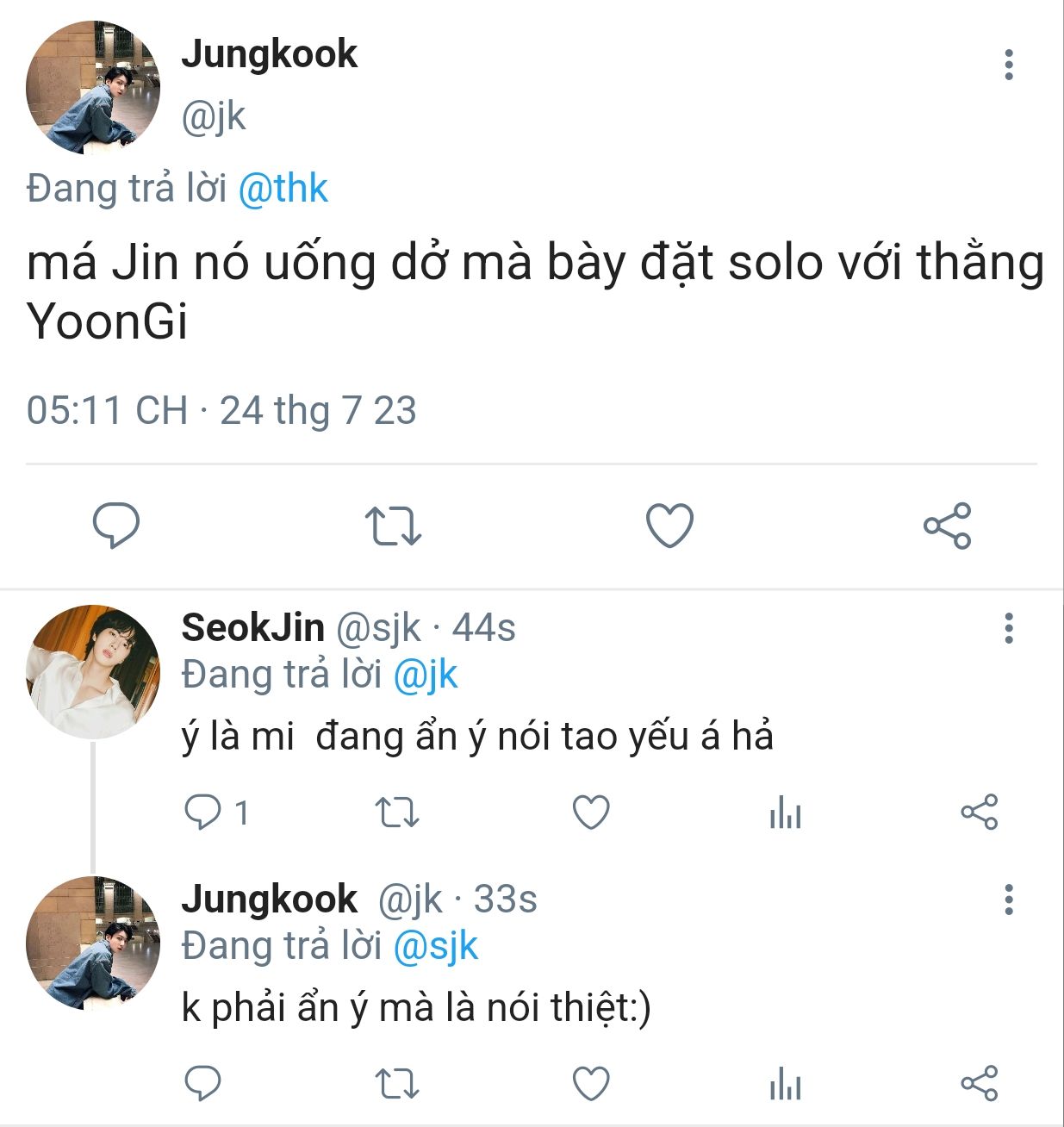
Task: Share the main Jungkook tweet
Action: pos(947,526)
